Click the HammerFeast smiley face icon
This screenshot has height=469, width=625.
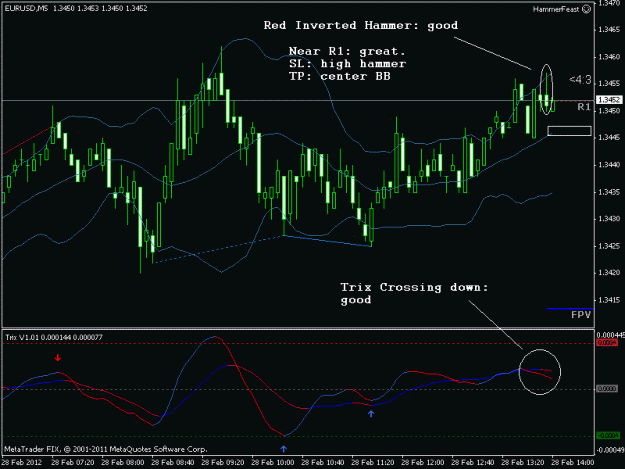(x=586, y=9)
